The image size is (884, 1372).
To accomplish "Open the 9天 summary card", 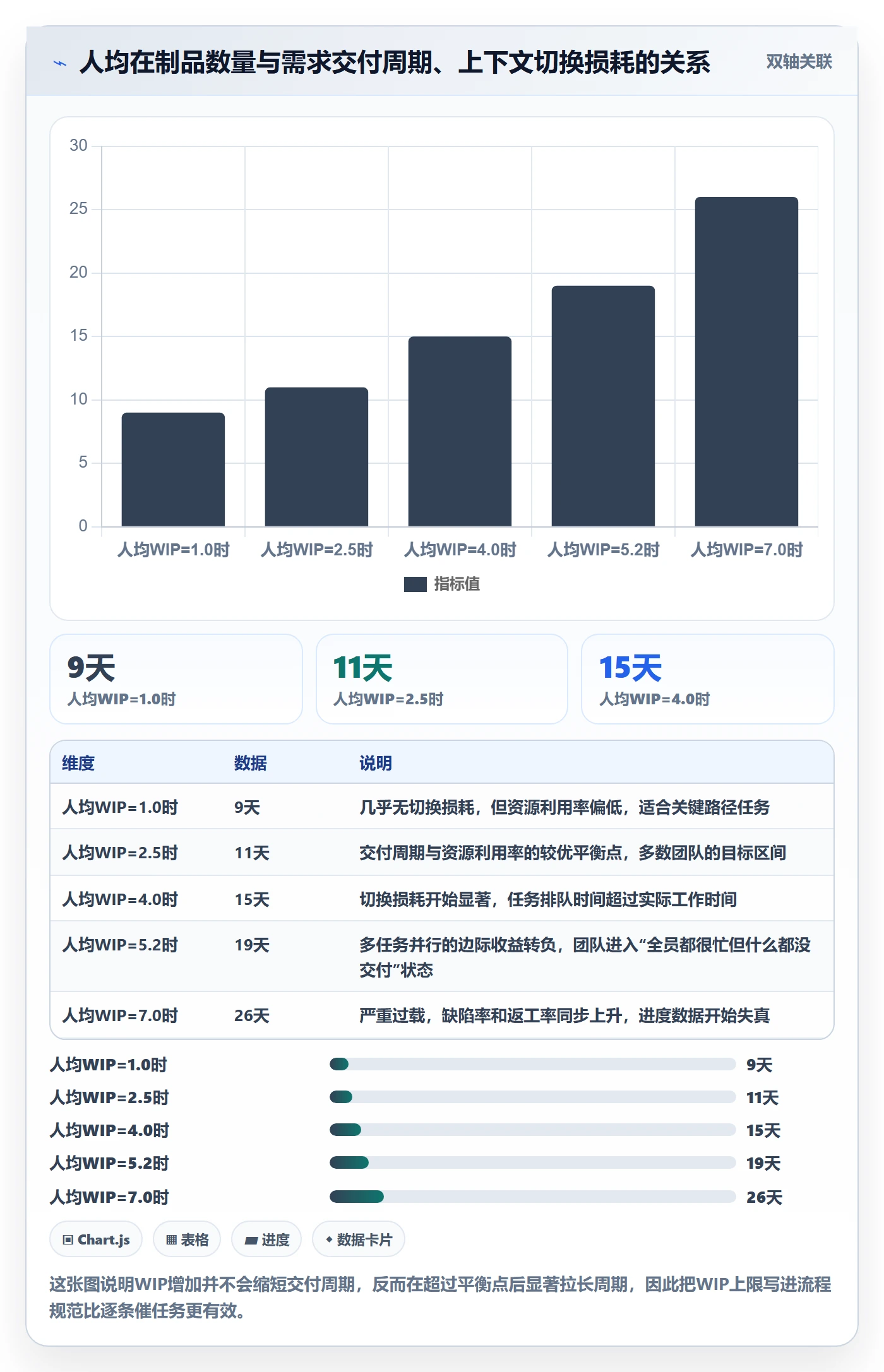I will pyautogui.click(x=176, y=679).
